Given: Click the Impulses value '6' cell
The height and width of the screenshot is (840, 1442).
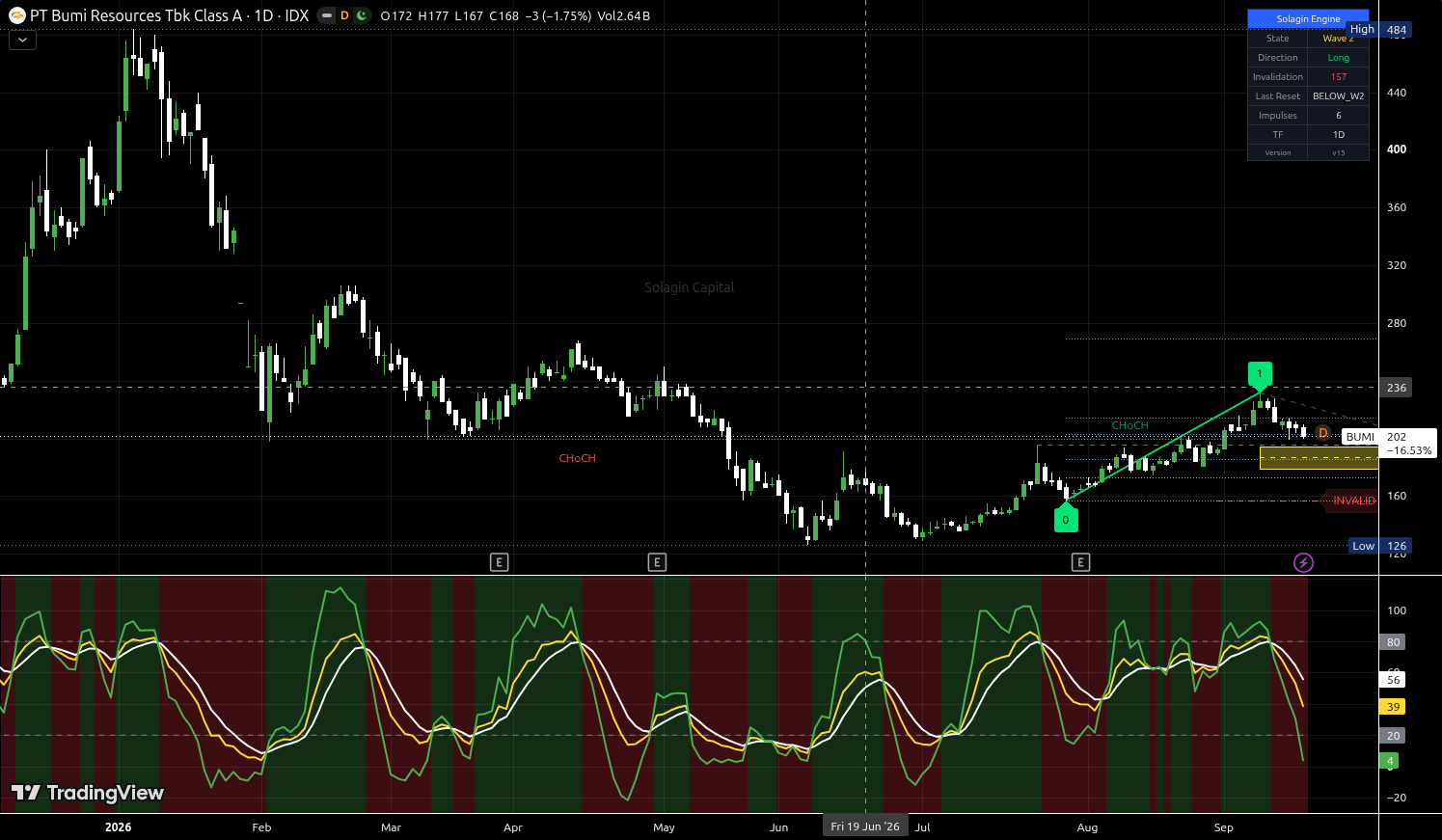Looking at the screenshot, I should click(1338, 116).
